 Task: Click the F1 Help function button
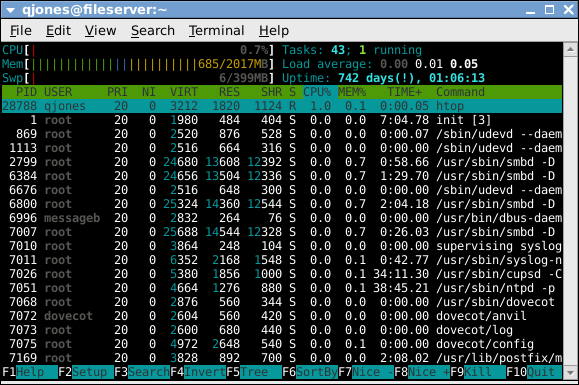tap(30, 372)
